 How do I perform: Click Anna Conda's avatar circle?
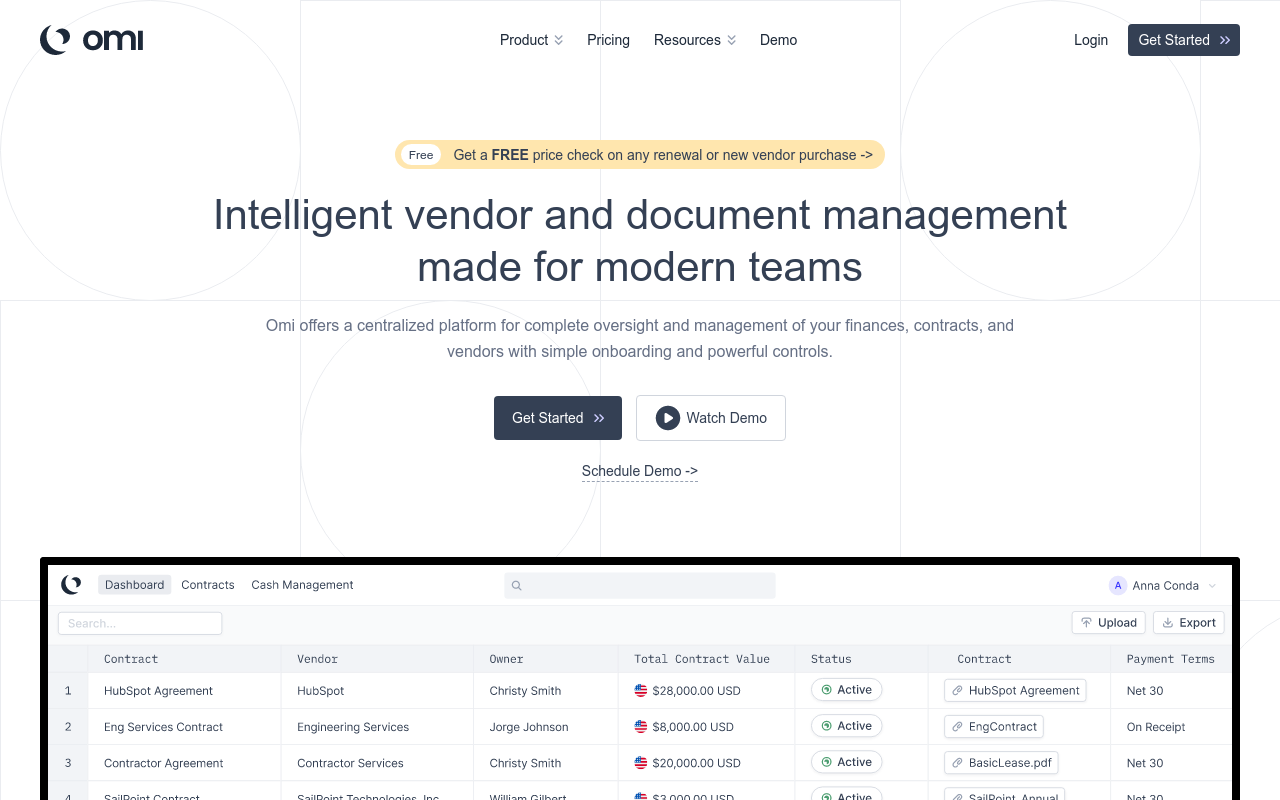pyautogui.click(x=1118, y=586)
